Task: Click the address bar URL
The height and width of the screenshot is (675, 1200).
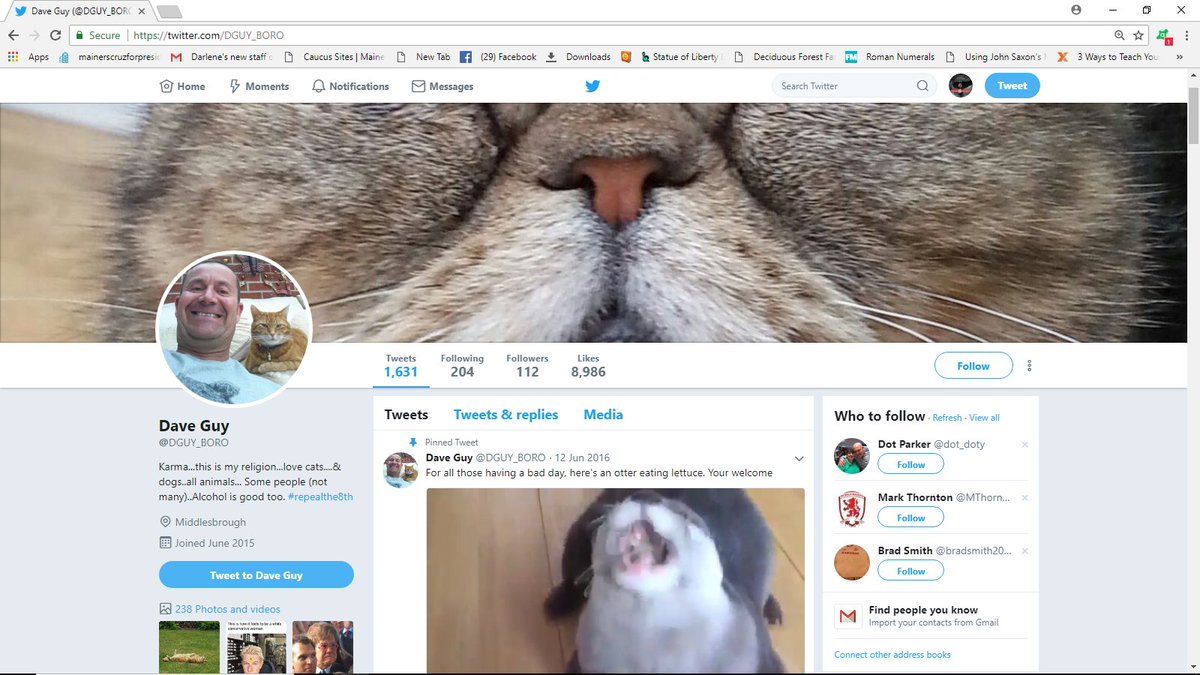Action: (x=209, y=35)
